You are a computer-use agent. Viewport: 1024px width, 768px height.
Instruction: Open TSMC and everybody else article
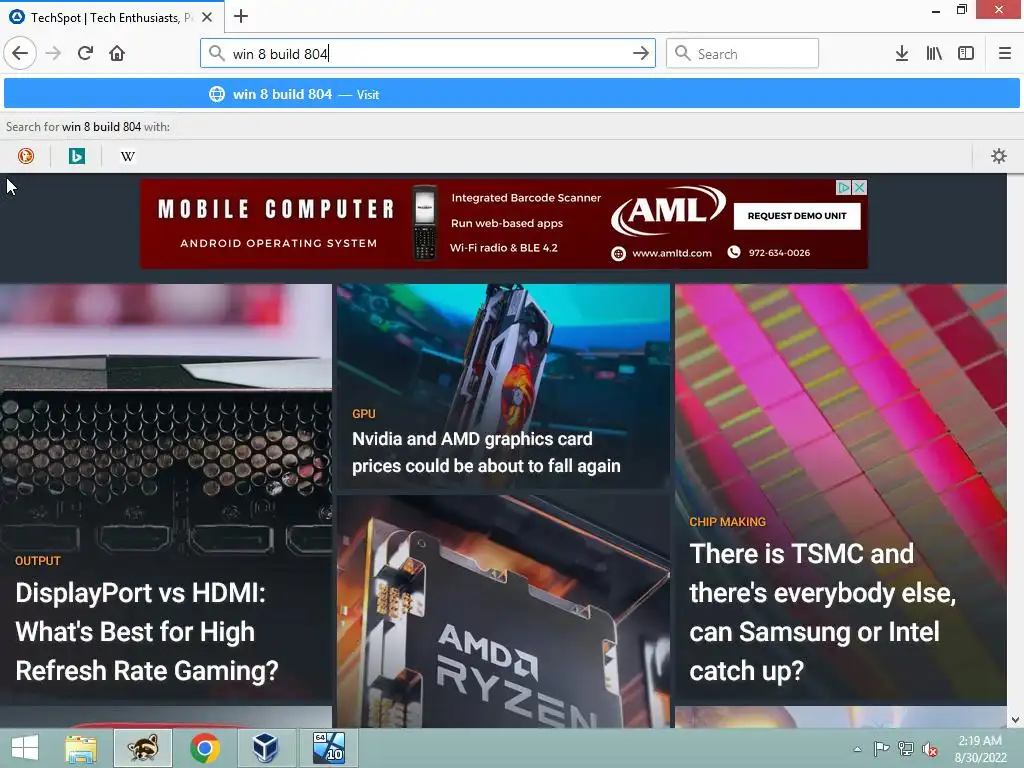(822, 612)
